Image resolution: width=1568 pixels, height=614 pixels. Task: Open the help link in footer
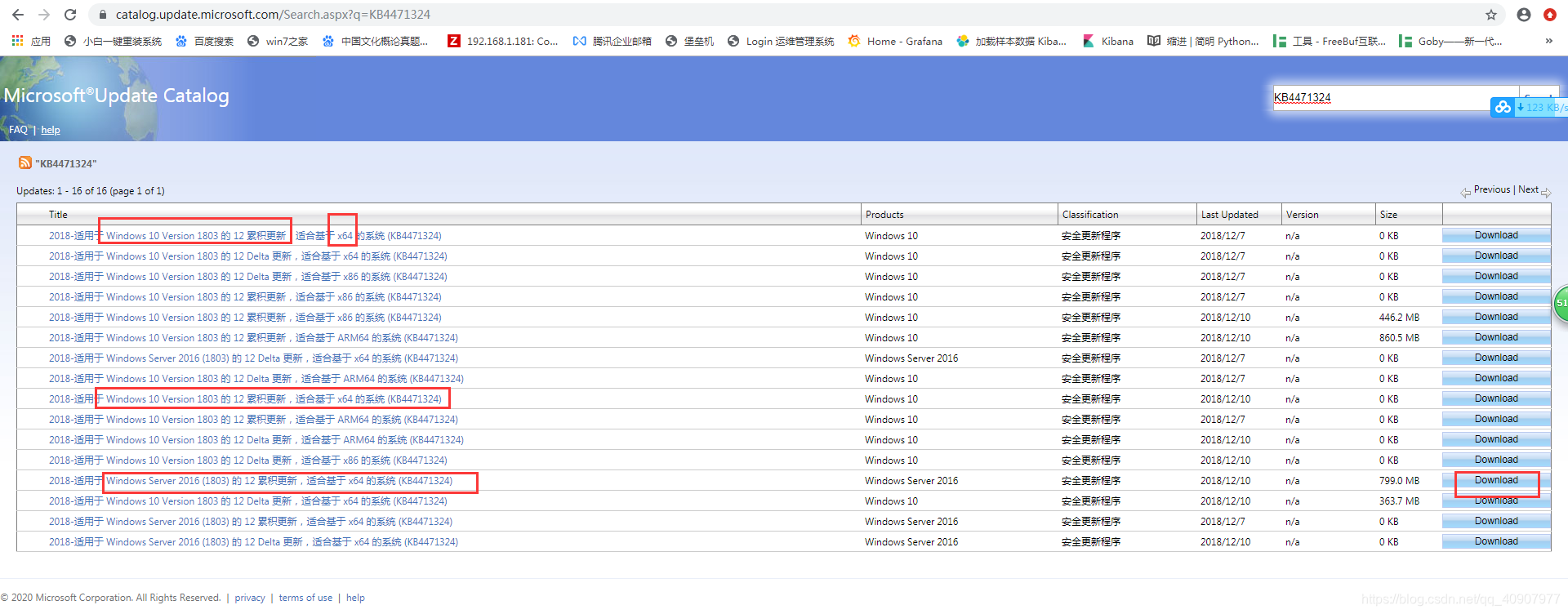(x=355, y=598)
